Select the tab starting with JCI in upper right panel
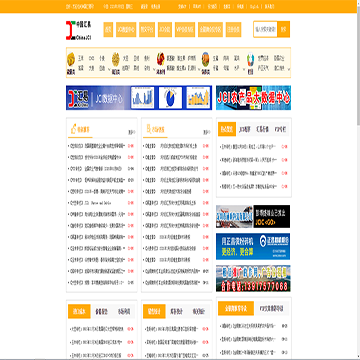Image resolution: width=360 pixels, height=360 pixels. click(245, 129)
